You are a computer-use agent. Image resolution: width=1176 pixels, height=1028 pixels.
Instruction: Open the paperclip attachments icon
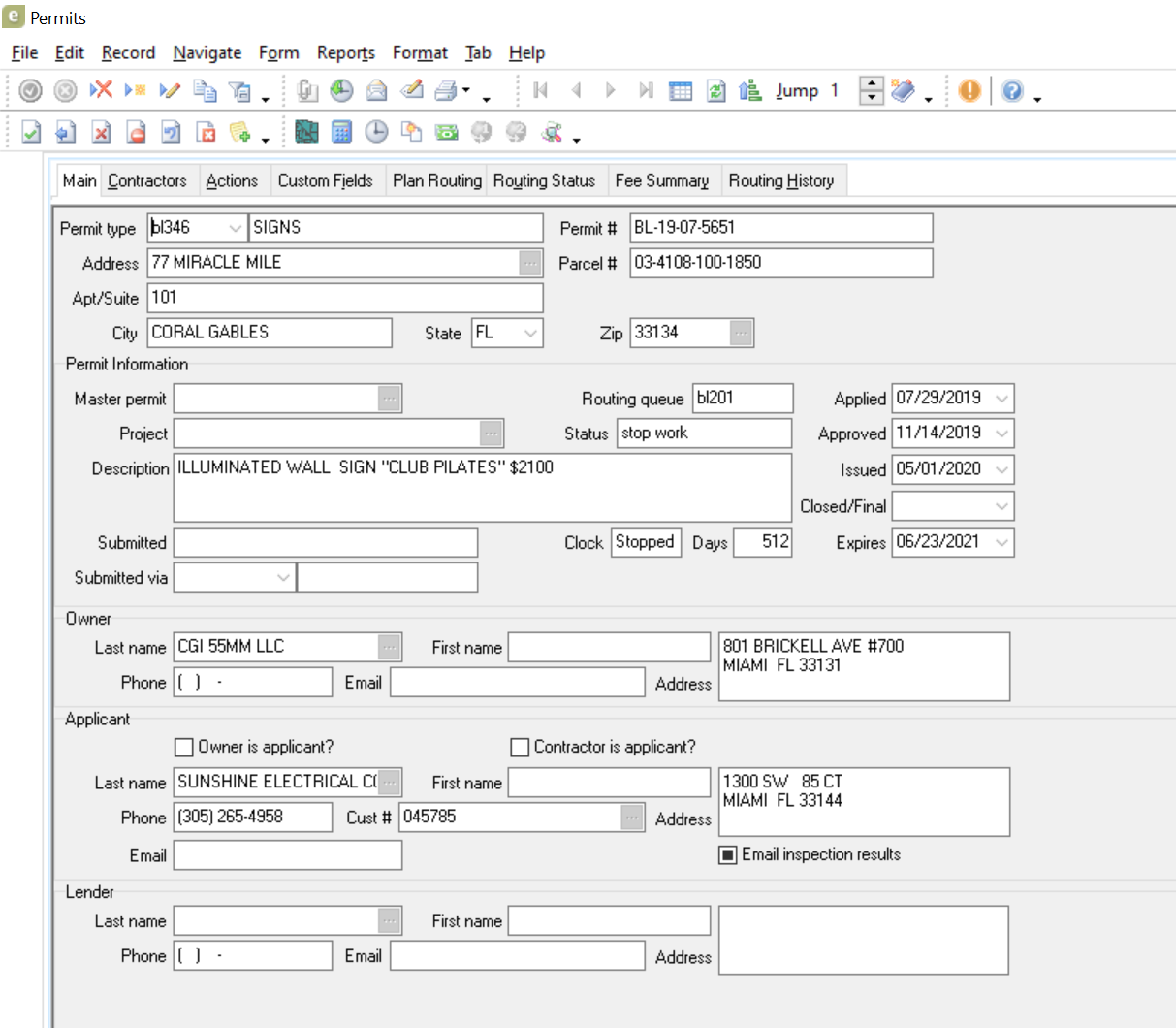click(x=307, y=90)
